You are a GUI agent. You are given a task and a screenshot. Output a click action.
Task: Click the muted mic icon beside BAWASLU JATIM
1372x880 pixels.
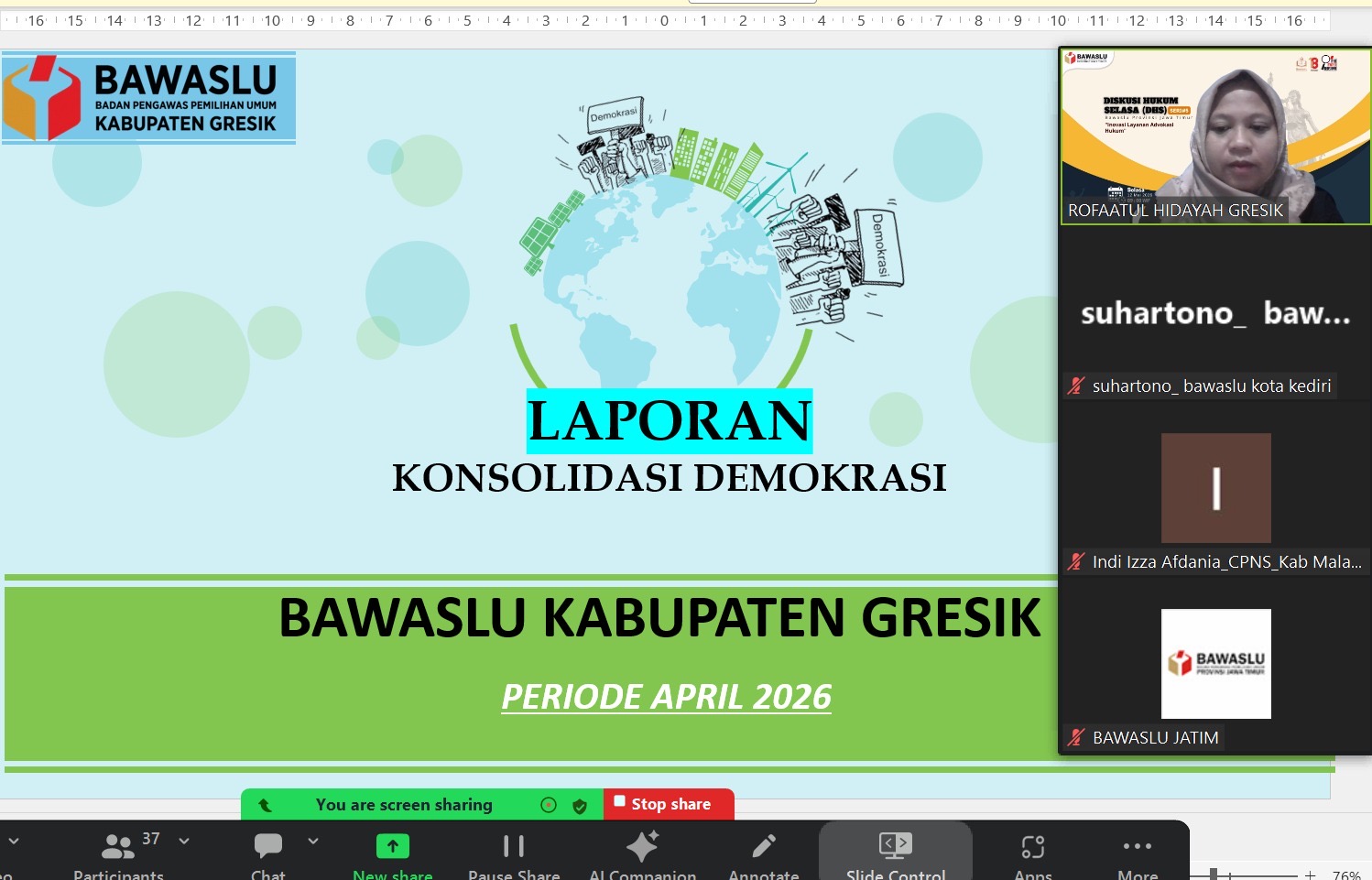(x=1076, y=738)
